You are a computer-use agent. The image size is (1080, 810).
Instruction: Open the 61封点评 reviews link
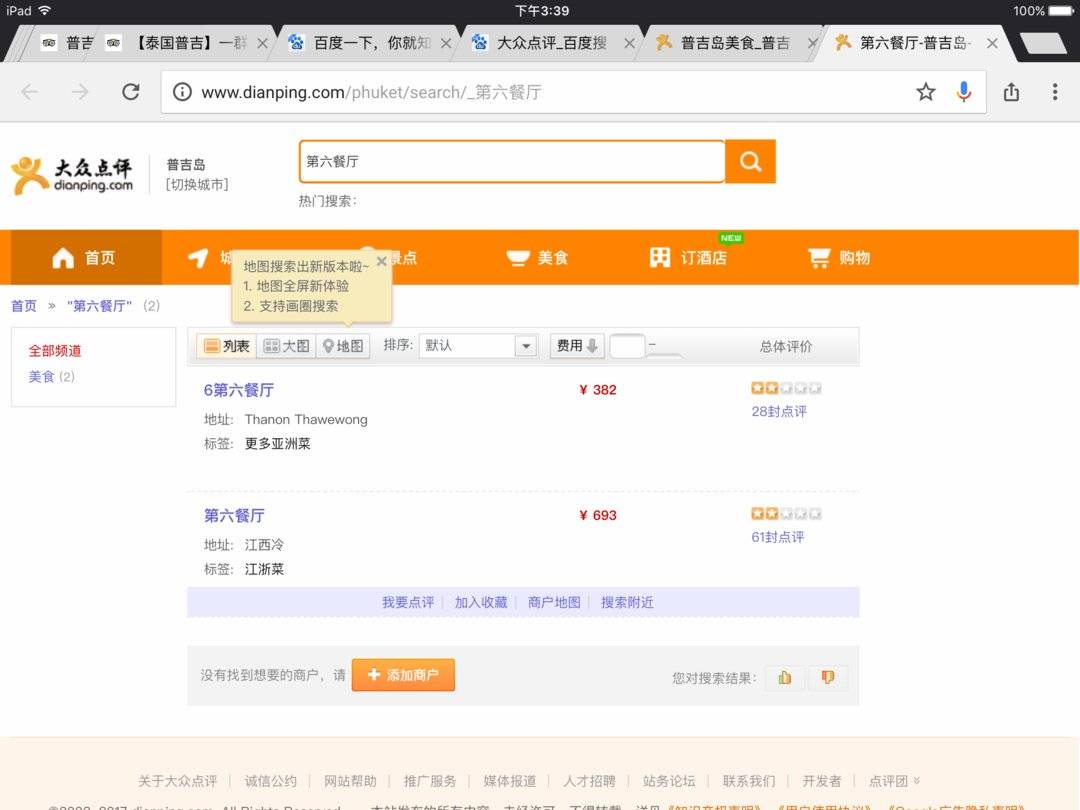[x=778, y=537]
